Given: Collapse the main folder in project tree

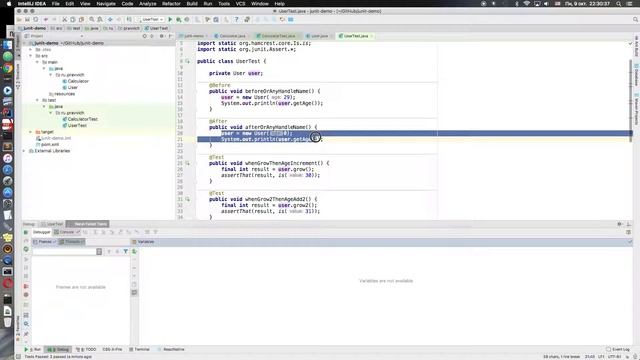Looking at the screenshot, I should click(x=38, y=62).
